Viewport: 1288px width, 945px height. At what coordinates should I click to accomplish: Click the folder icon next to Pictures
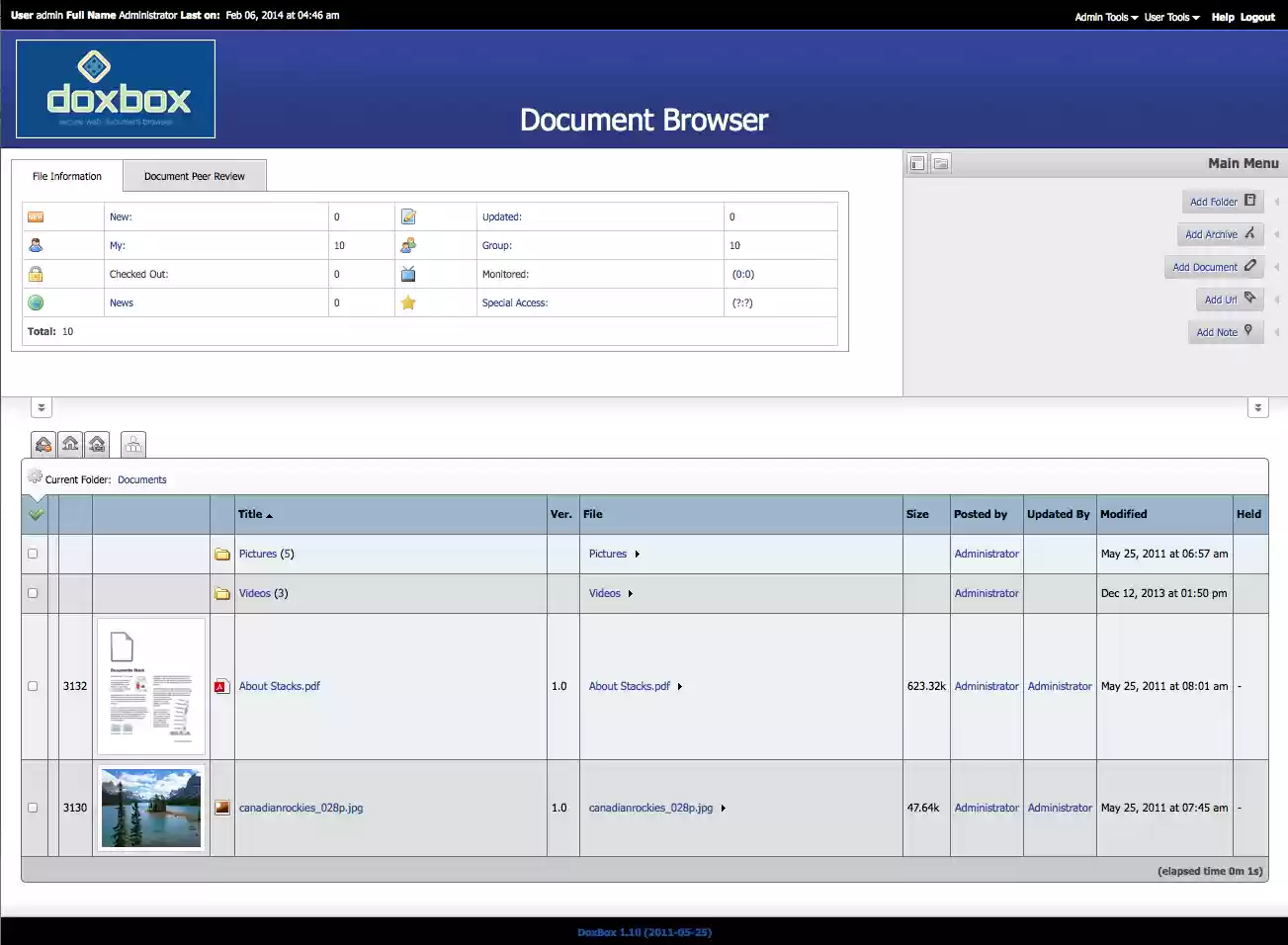pos(221,554)
